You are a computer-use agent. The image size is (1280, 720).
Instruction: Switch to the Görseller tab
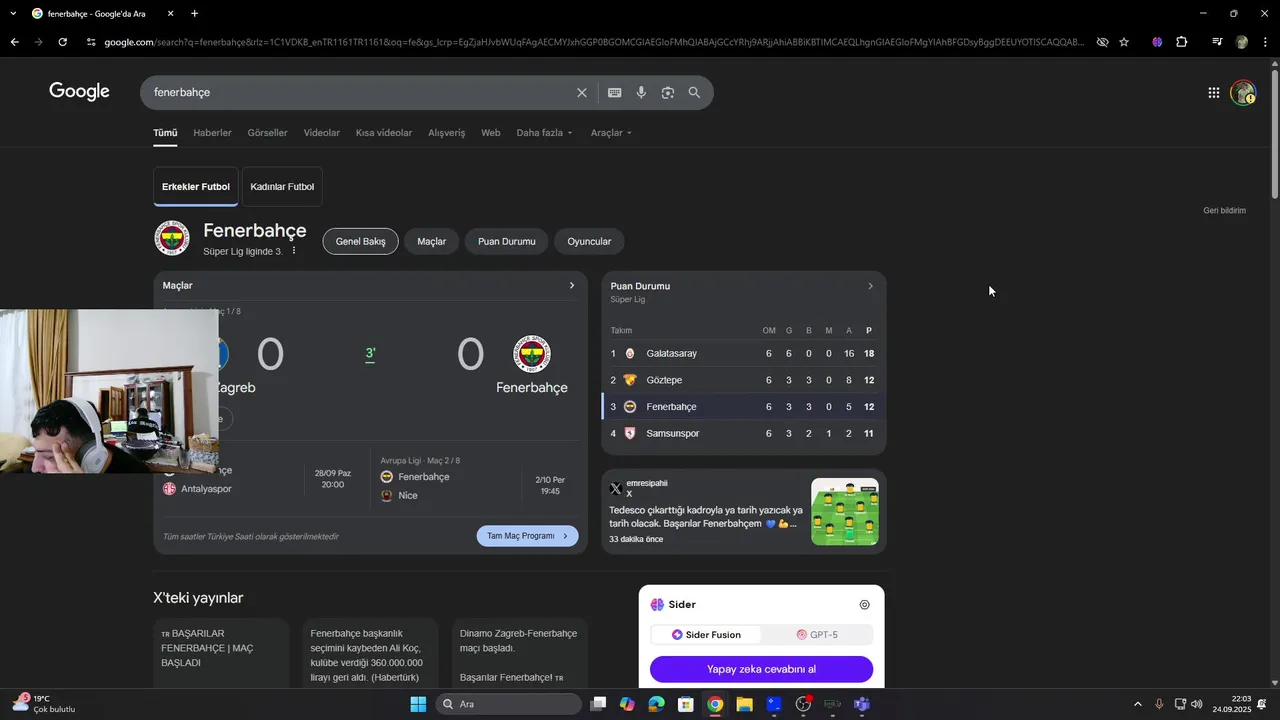click(267, 133)
